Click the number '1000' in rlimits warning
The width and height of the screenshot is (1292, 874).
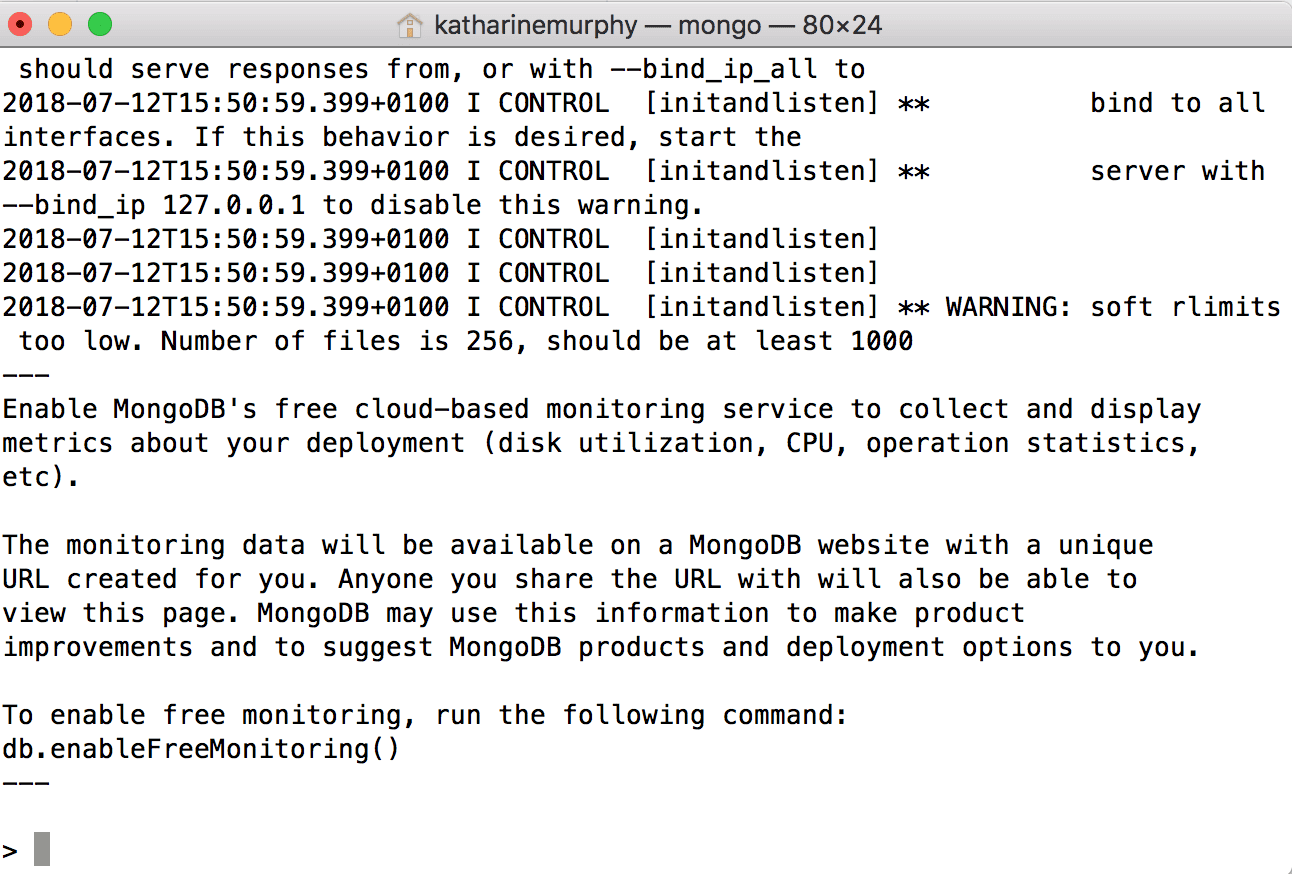pos(881,341)
